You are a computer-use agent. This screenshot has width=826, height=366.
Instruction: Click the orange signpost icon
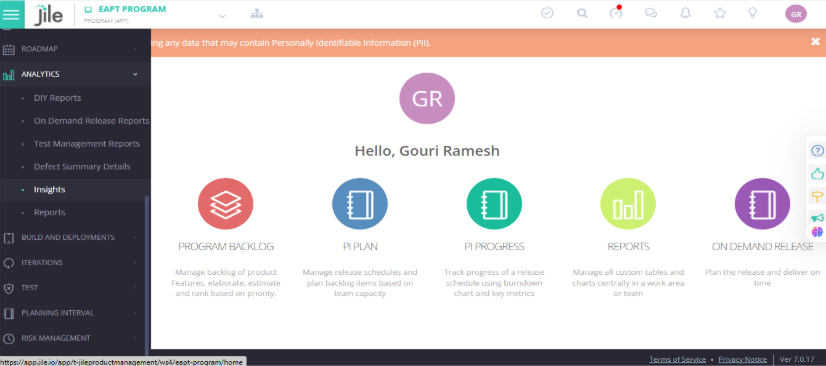817,196
